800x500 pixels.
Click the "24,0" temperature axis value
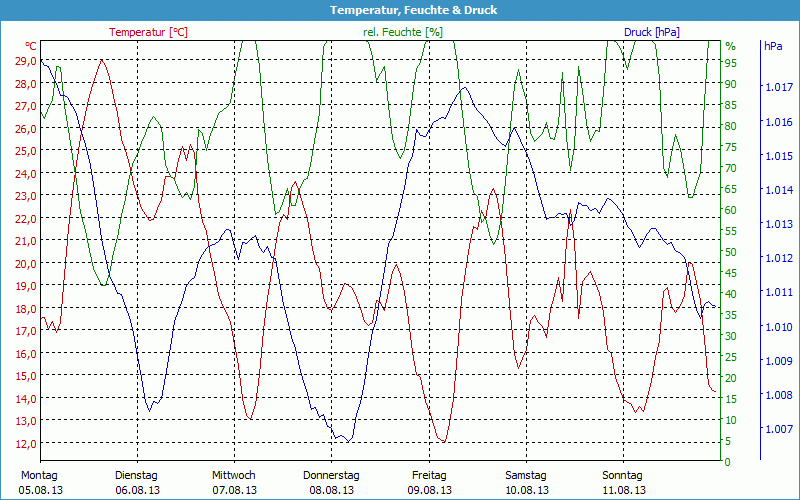pos(26,173)
